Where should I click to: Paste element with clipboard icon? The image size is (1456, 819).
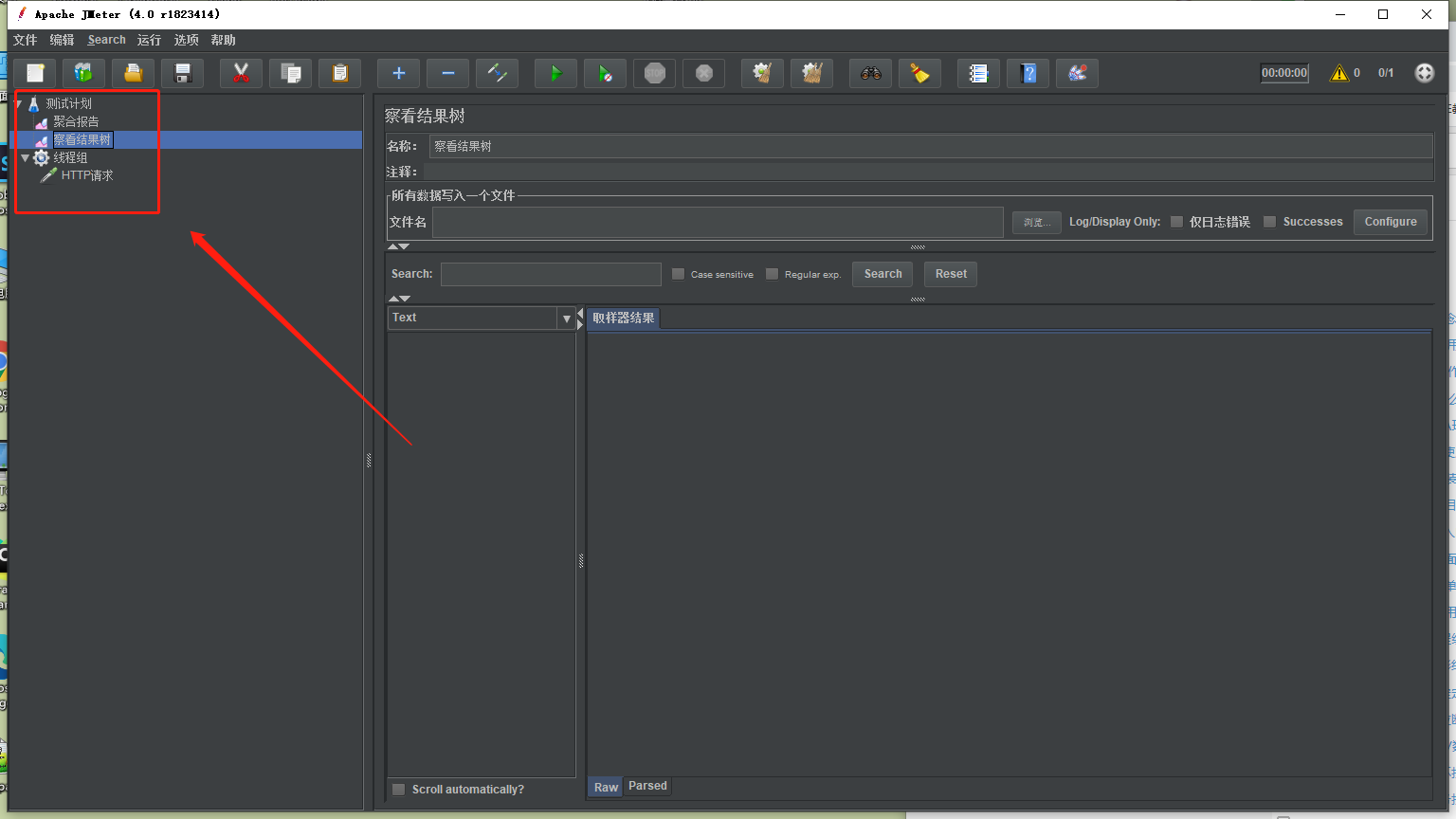[339, 73]
